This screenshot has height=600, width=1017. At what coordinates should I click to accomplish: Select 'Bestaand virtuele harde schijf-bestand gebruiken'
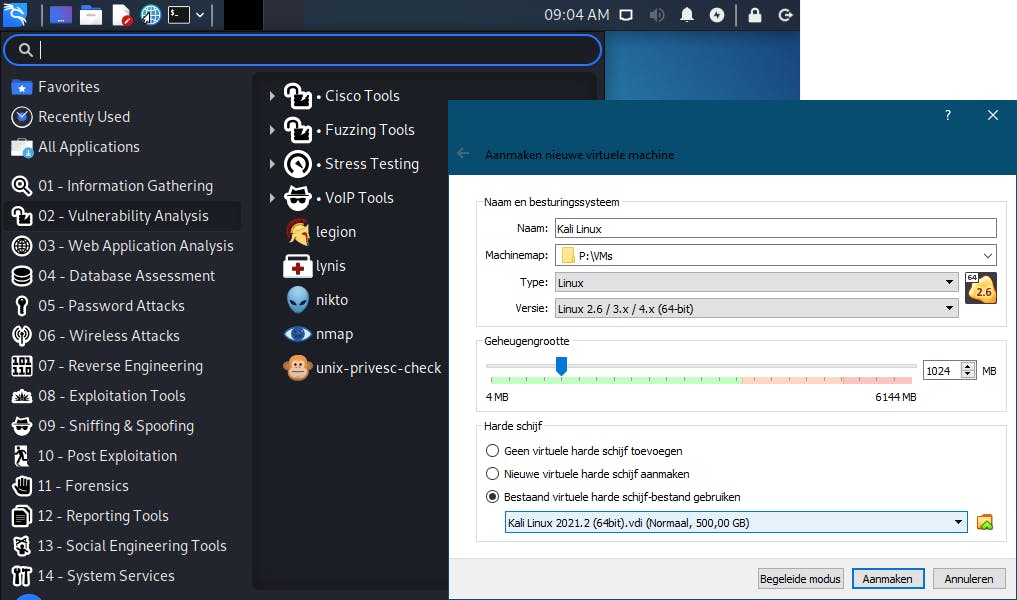[x=492, y=496]
